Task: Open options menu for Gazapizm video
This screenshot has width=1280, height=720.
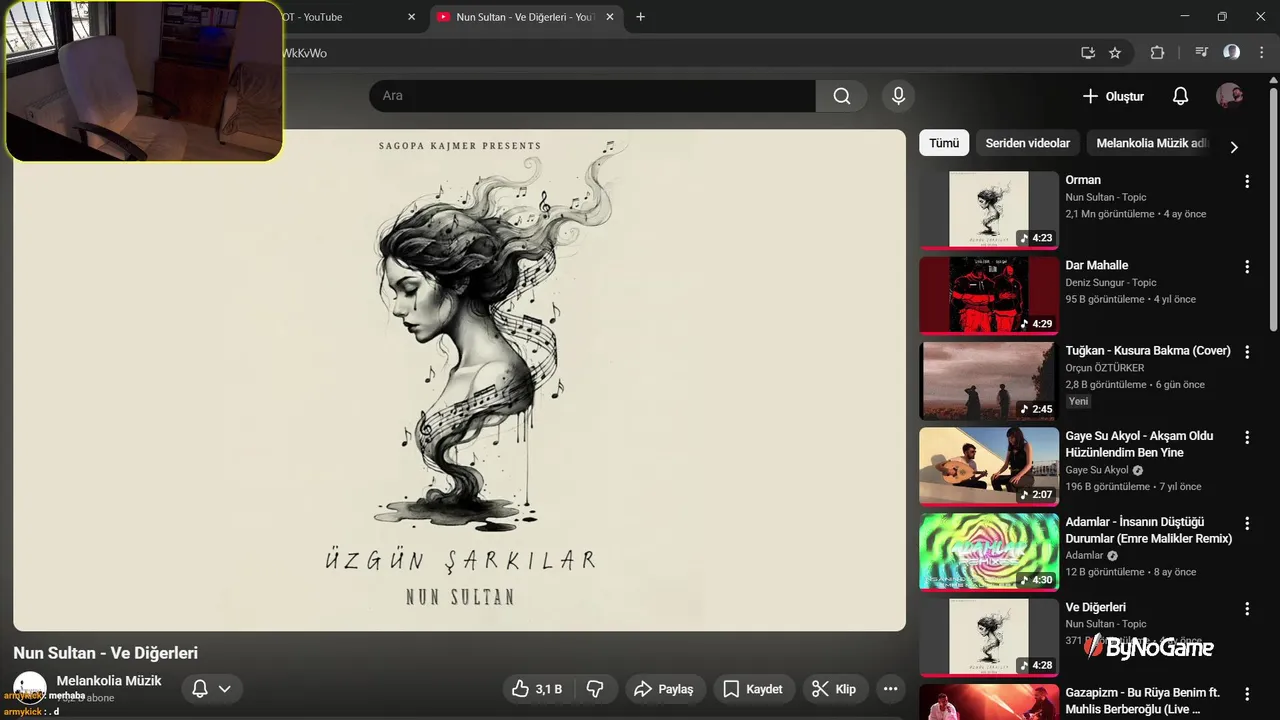Action: click(x=1247, y=694)
